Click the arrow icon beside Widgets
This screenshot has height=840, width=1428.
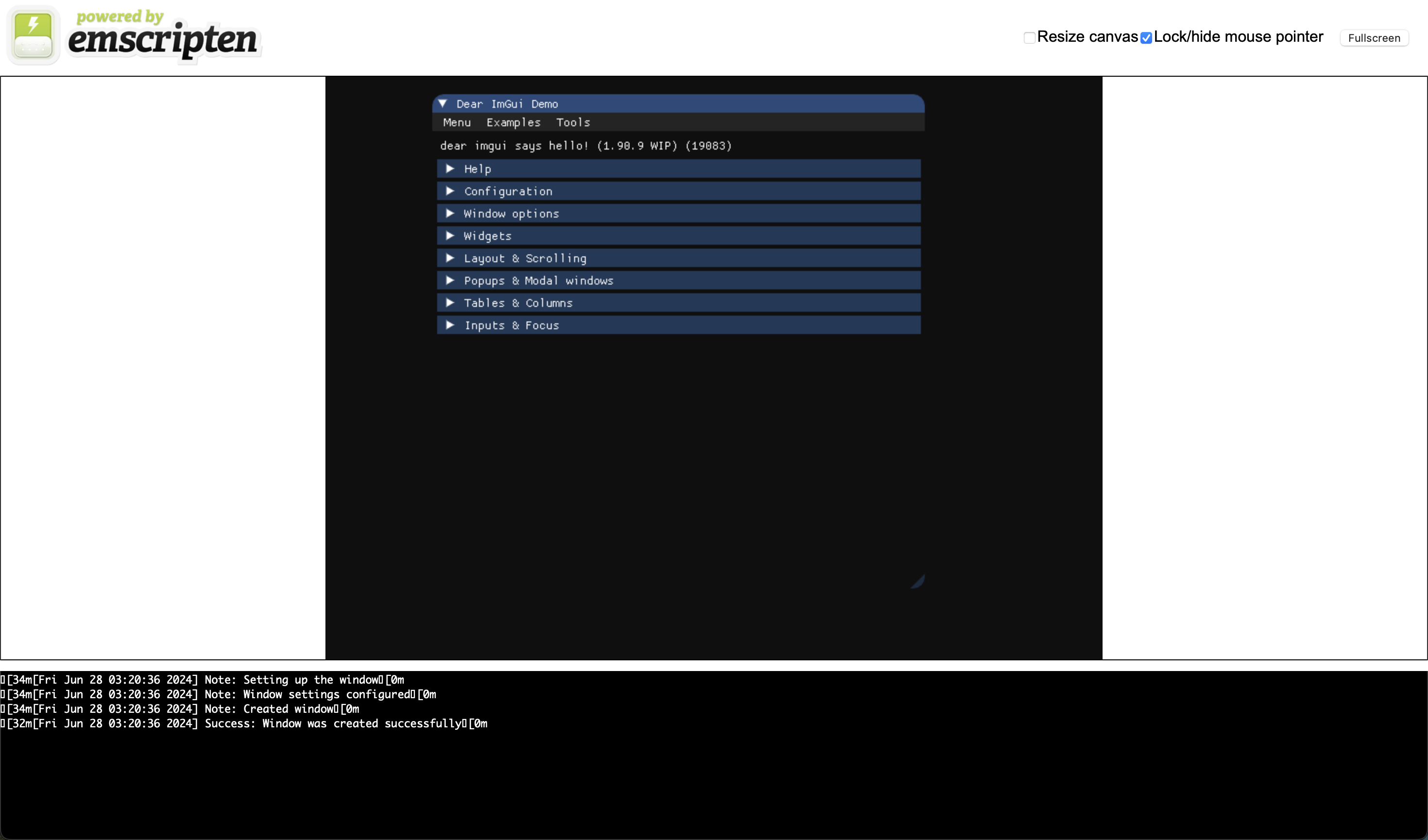(x=450, y=235)
